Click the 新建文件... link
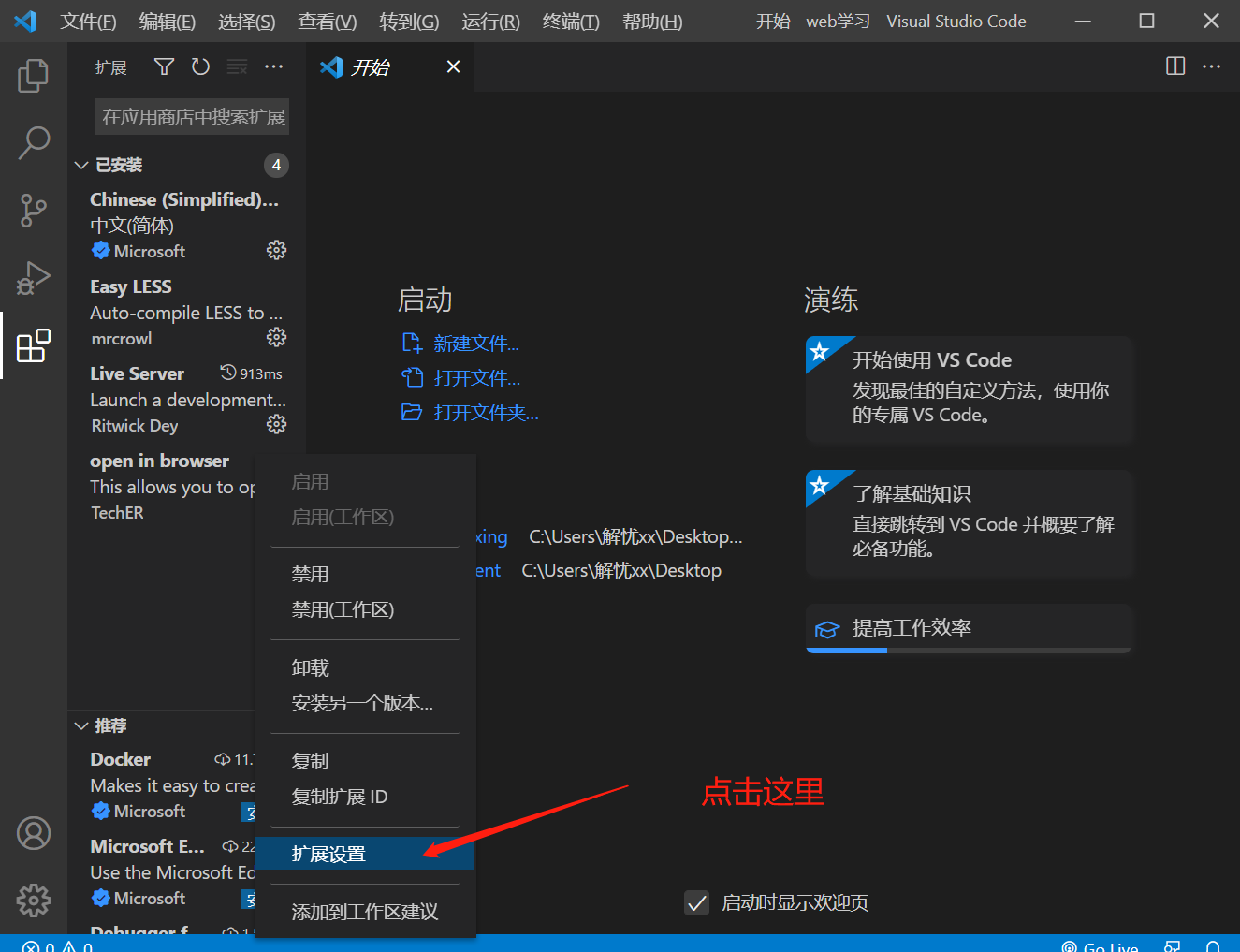 pos(475,344)
